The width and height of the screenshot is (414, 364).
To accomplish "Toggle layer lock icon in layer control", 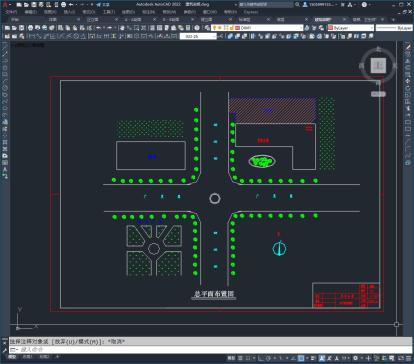I will [231, 28].
